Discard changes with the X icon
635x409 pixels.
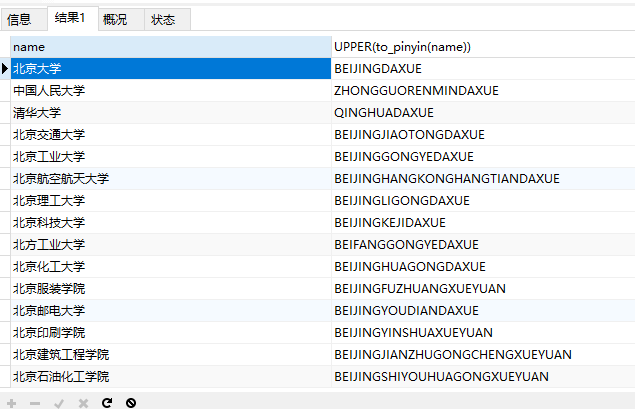[83, 403]
